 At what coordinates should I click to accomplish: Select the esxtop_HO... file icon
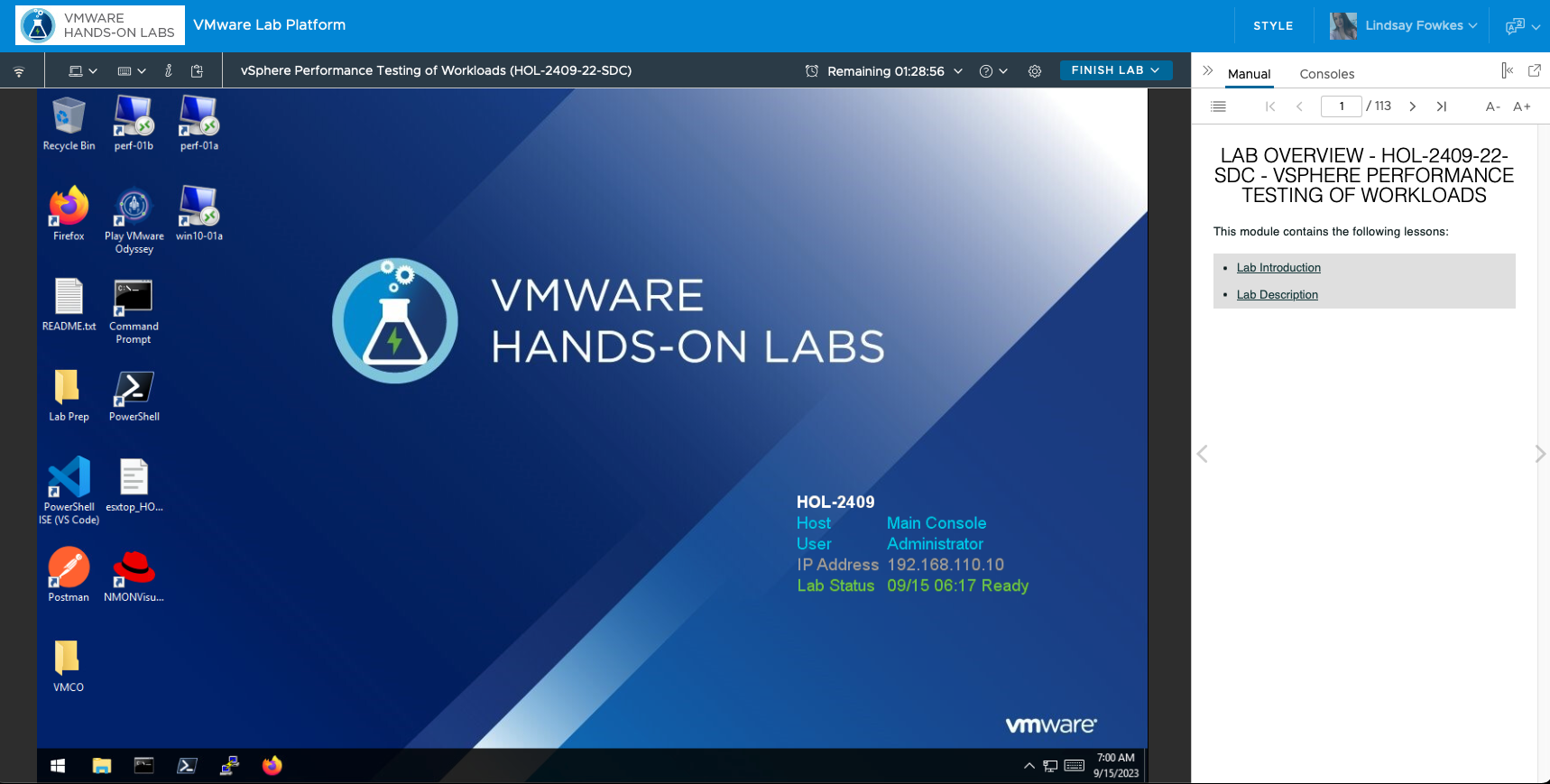coord(134,484)
